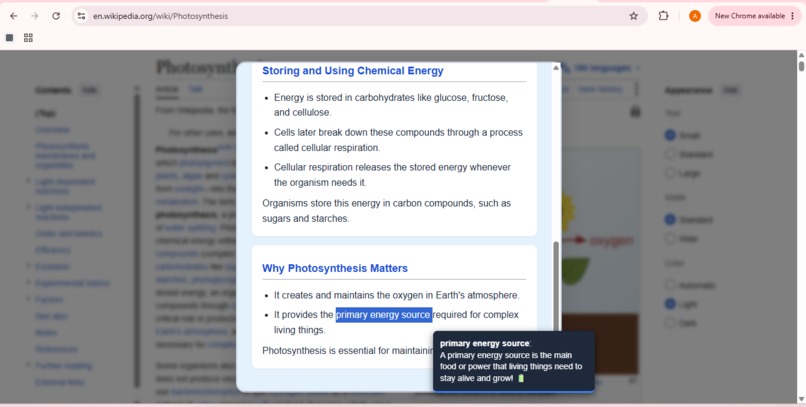This screenshot has width=806, height=407.
Task: Open the orange profile avatar
Action: pyautogui.click(x=694, y=16)
